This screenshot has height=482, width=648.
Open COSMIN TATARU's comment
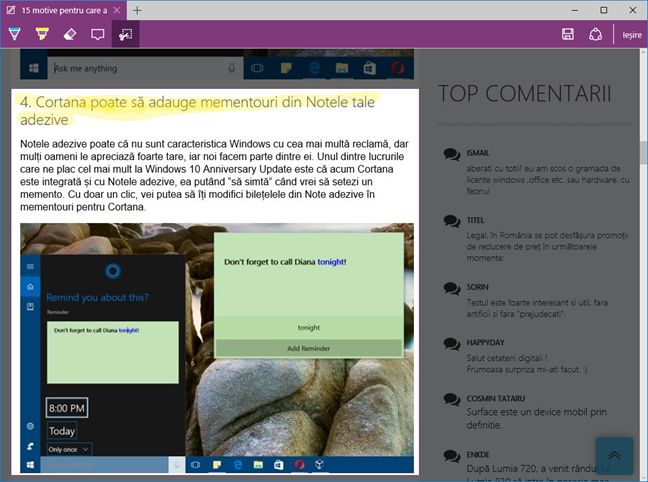[x=536, y=418]
